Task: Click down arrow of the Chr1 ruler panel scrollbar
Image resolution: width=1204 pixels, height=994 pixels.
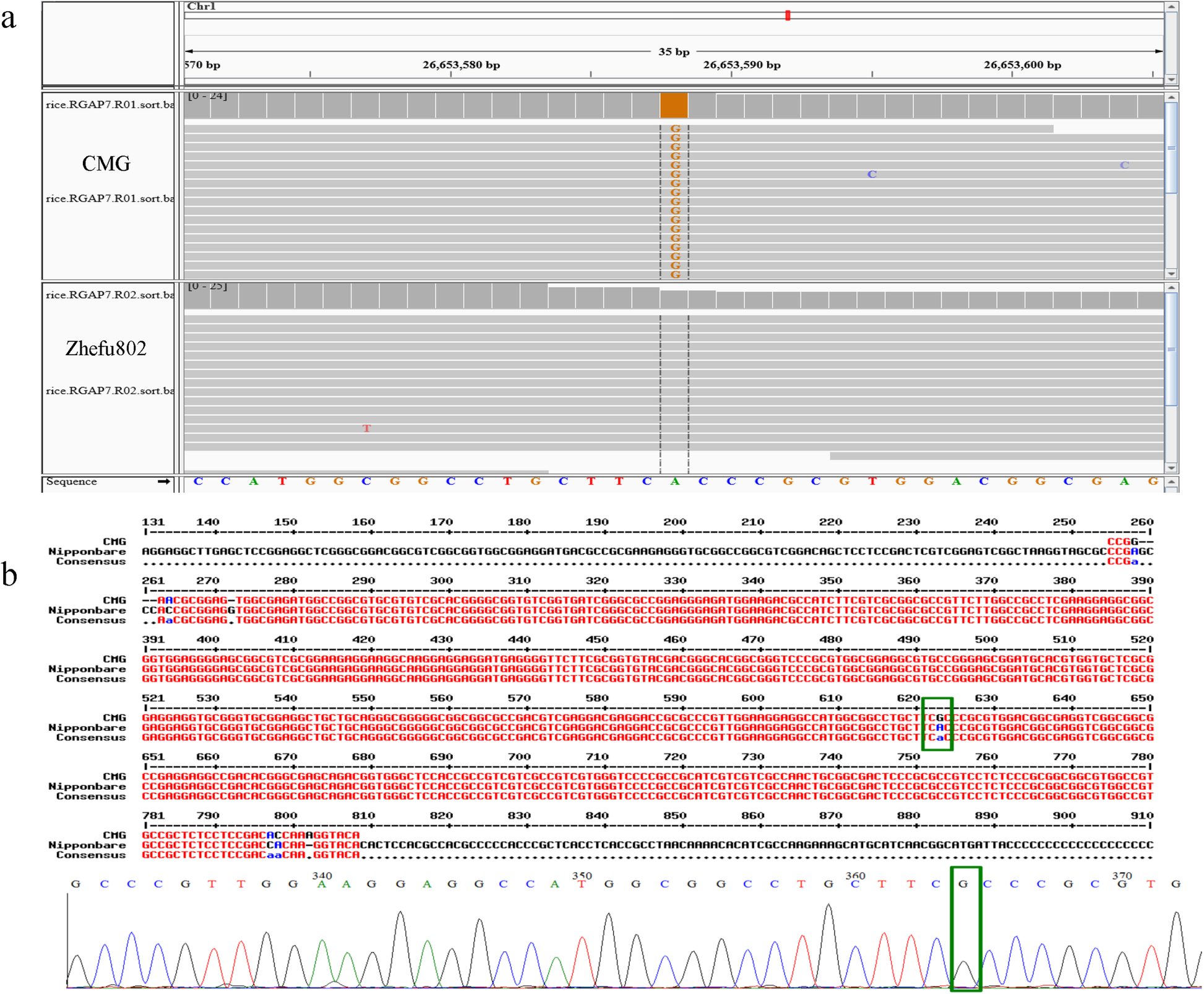Action: click(1171, 79)
